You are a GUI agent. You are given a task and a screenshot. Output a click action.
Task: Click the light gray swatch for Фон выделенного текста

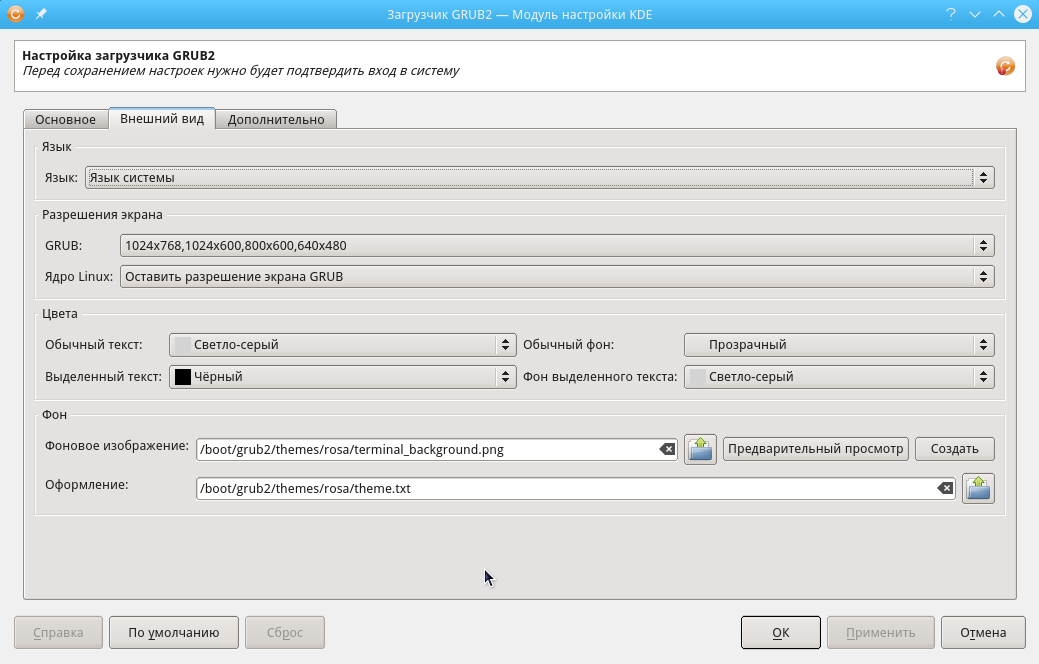697,376
